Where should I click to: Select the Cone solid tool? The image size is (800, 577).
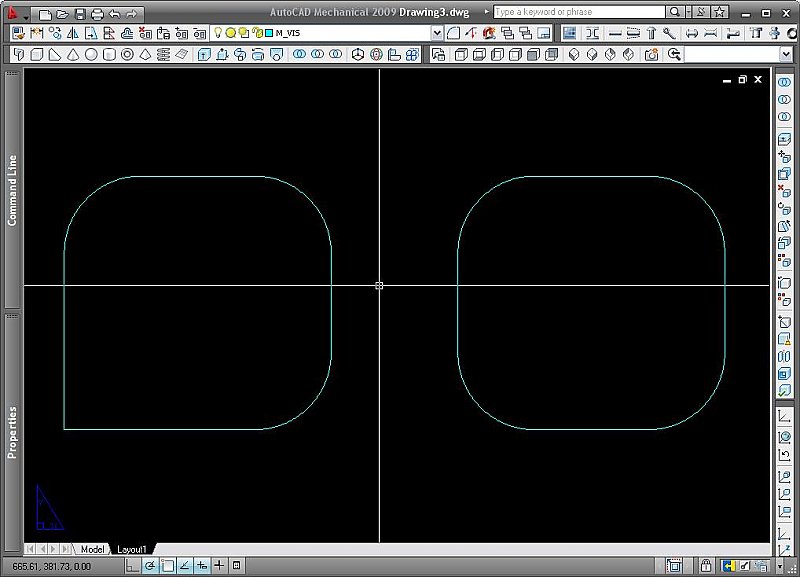[73, 54]
